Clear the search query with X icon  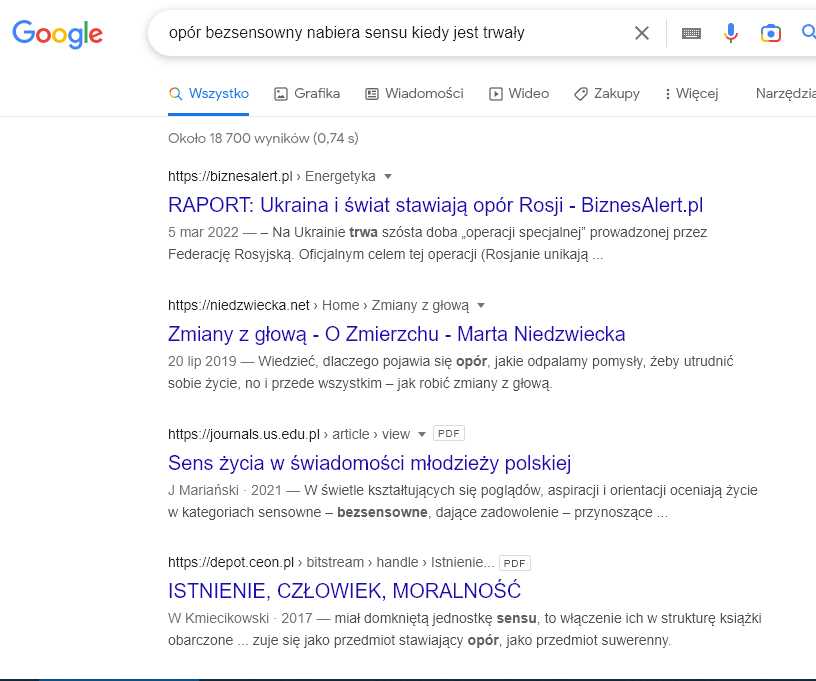pos(642,33)
